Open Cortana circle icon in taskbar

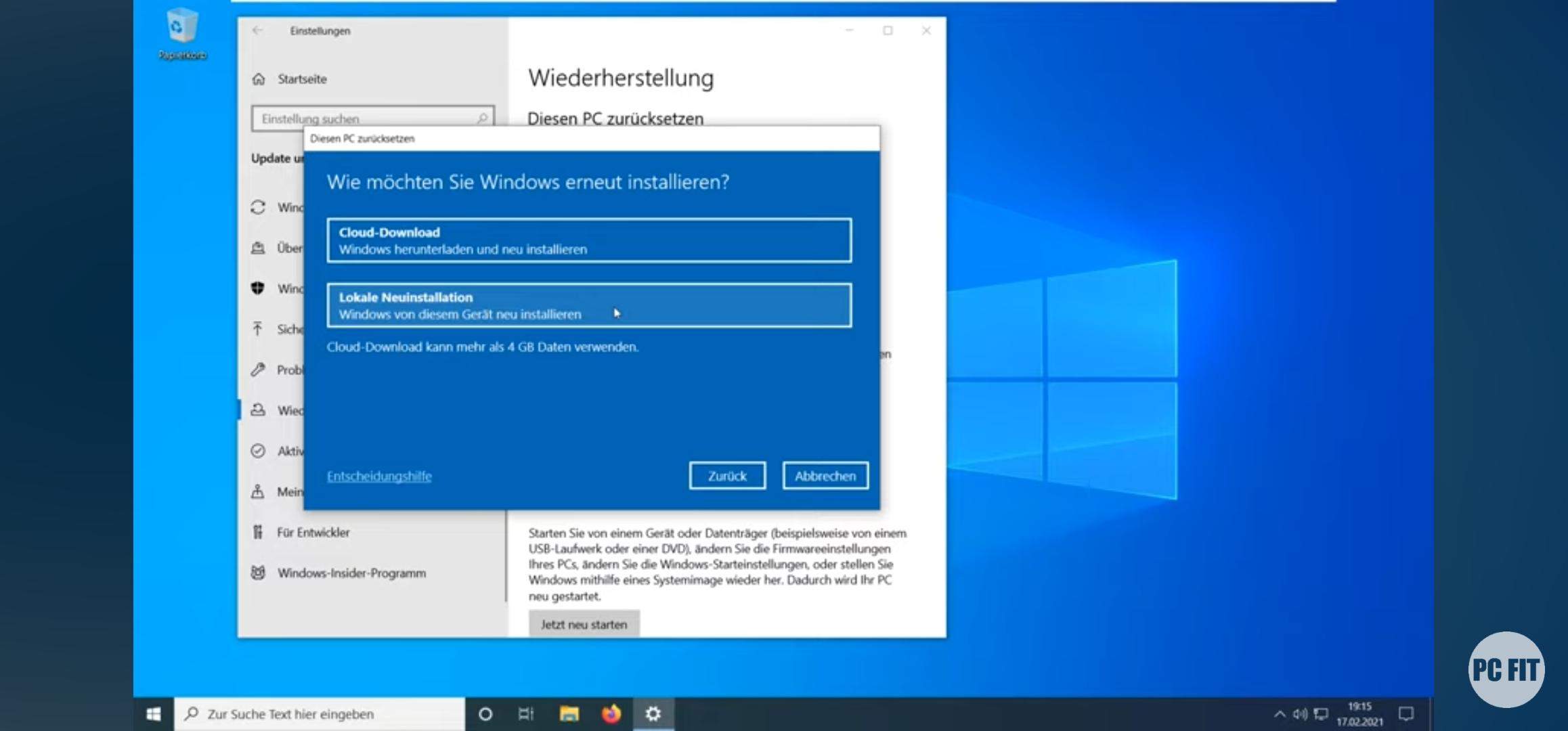485,714
